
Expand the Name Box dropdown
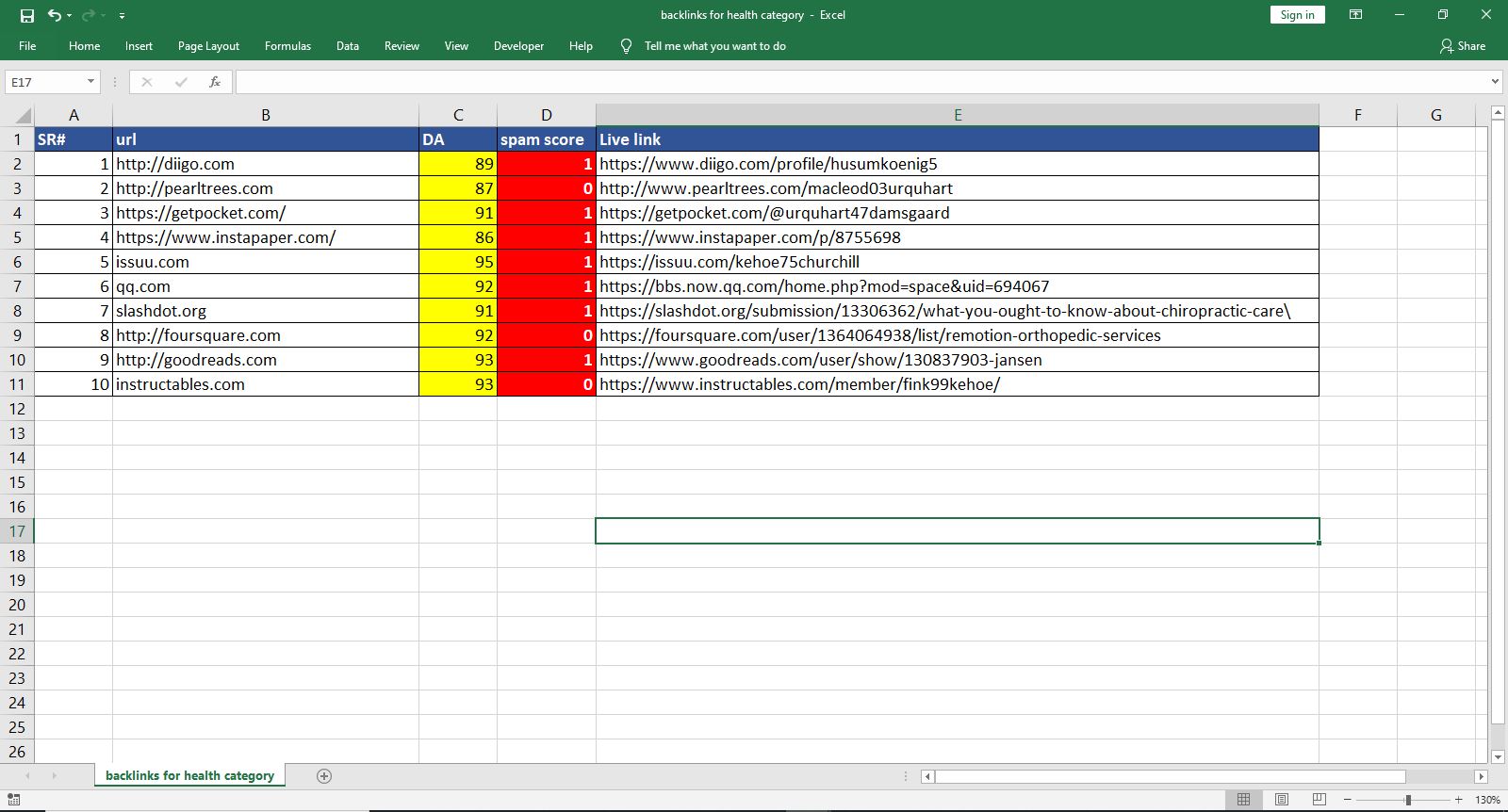click(90, 82)
